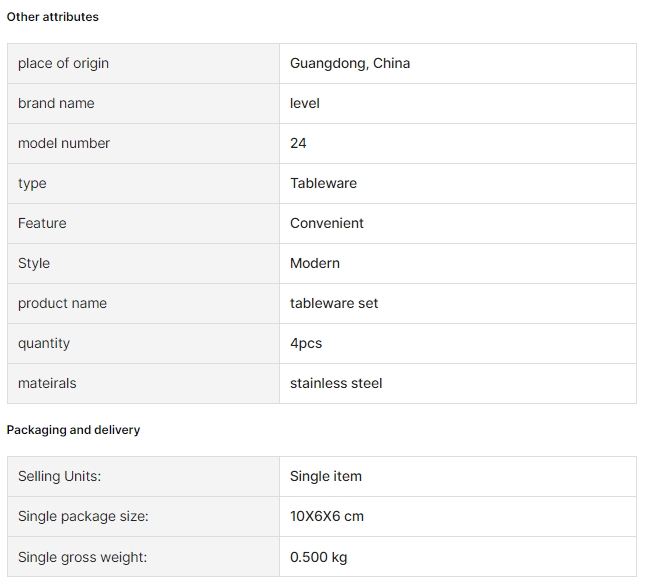The width and height of the screenshot is (645, 587).
Task: Click the model number label
Action: pyautogui.click(x=64, y=143)
